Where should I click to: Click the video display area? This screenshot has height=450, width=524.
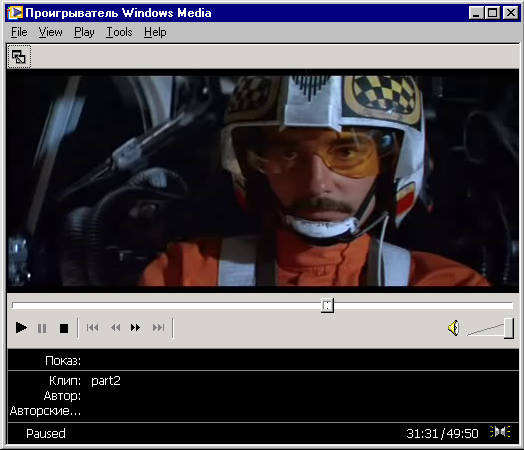(262, 181)
